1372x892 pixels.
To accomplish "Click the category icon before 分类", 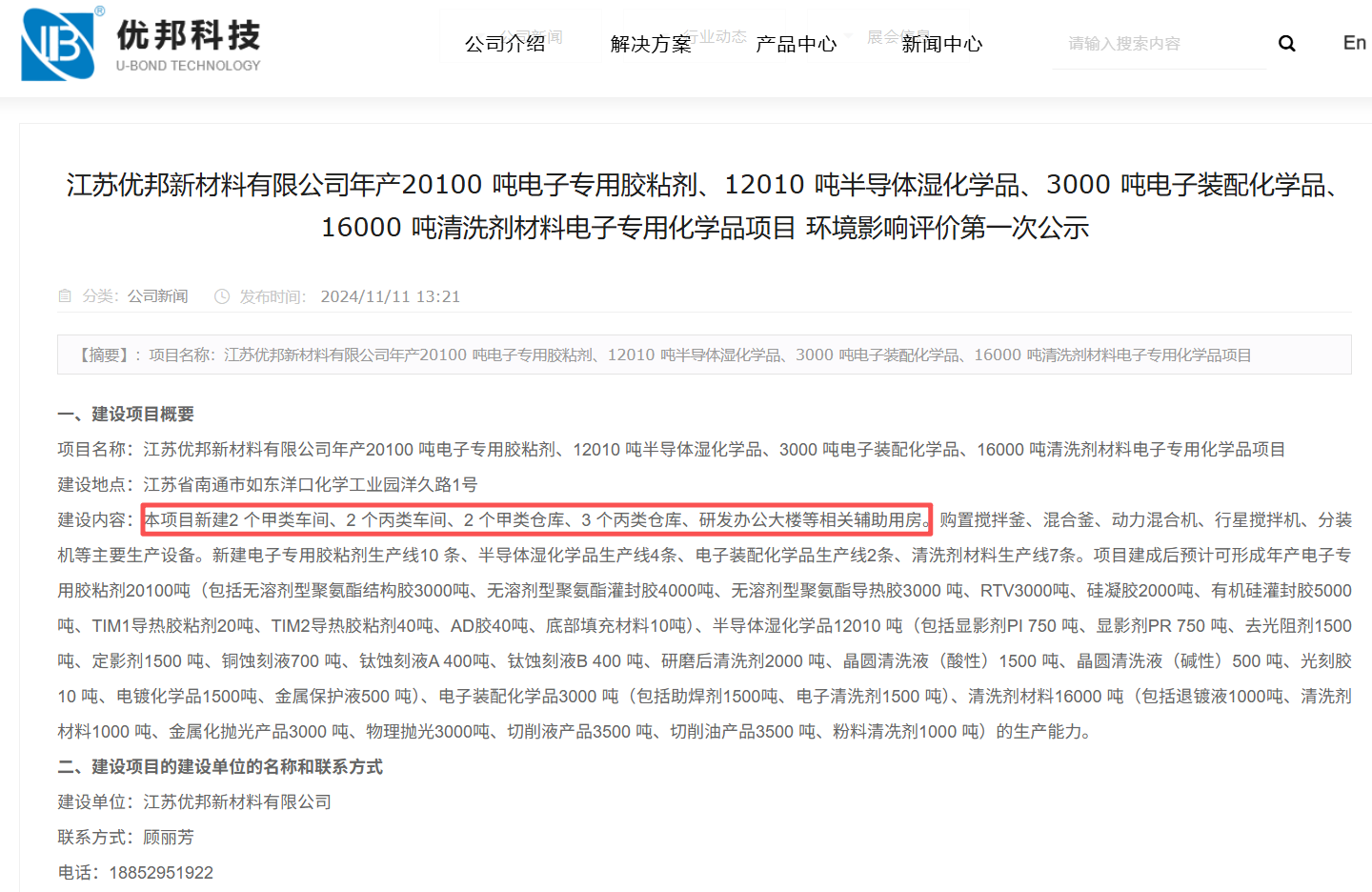I will point(65,296).
